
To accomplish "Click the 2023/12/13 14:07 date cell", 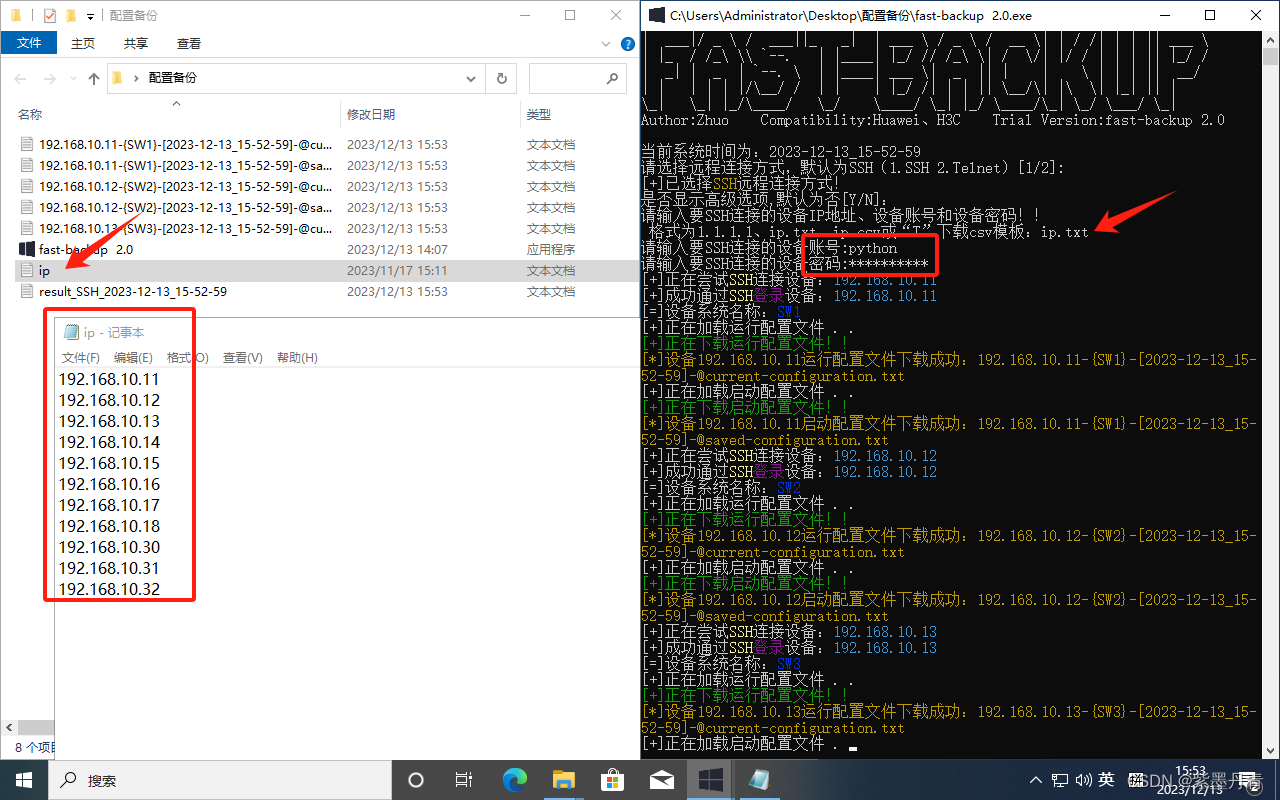I will [x=397, y=250].
